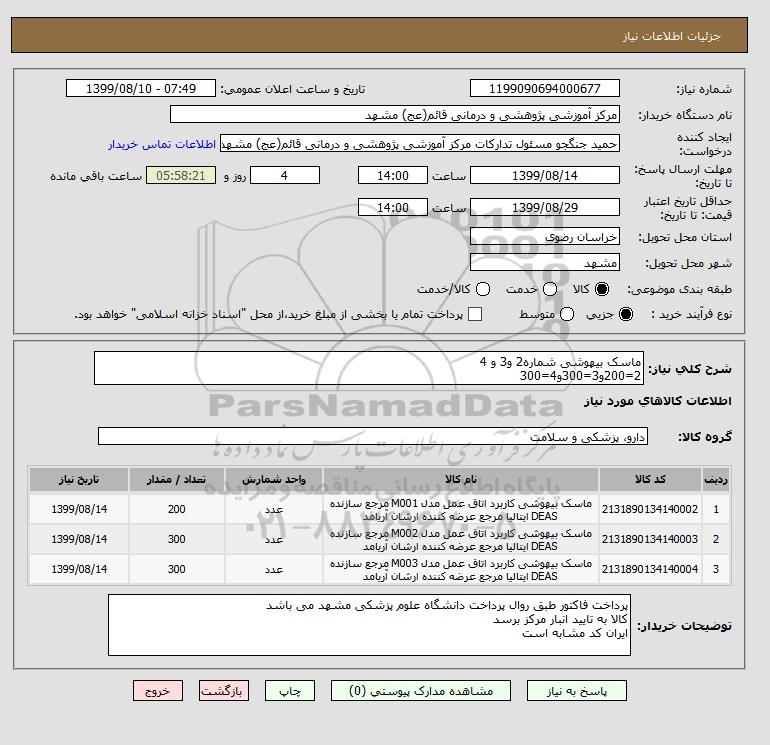Click the تعداد / مقدار column header
The height and width of the screenshot is (745, 770).
coord(176,479)
